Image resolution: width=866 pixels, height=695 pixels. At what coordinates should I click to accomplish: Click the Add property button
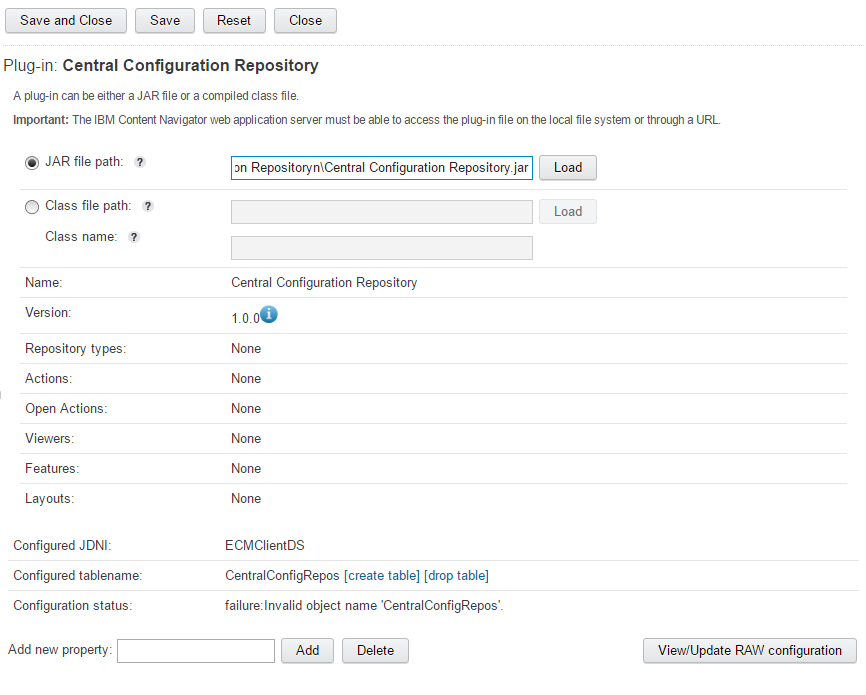[x=307, y=651]
